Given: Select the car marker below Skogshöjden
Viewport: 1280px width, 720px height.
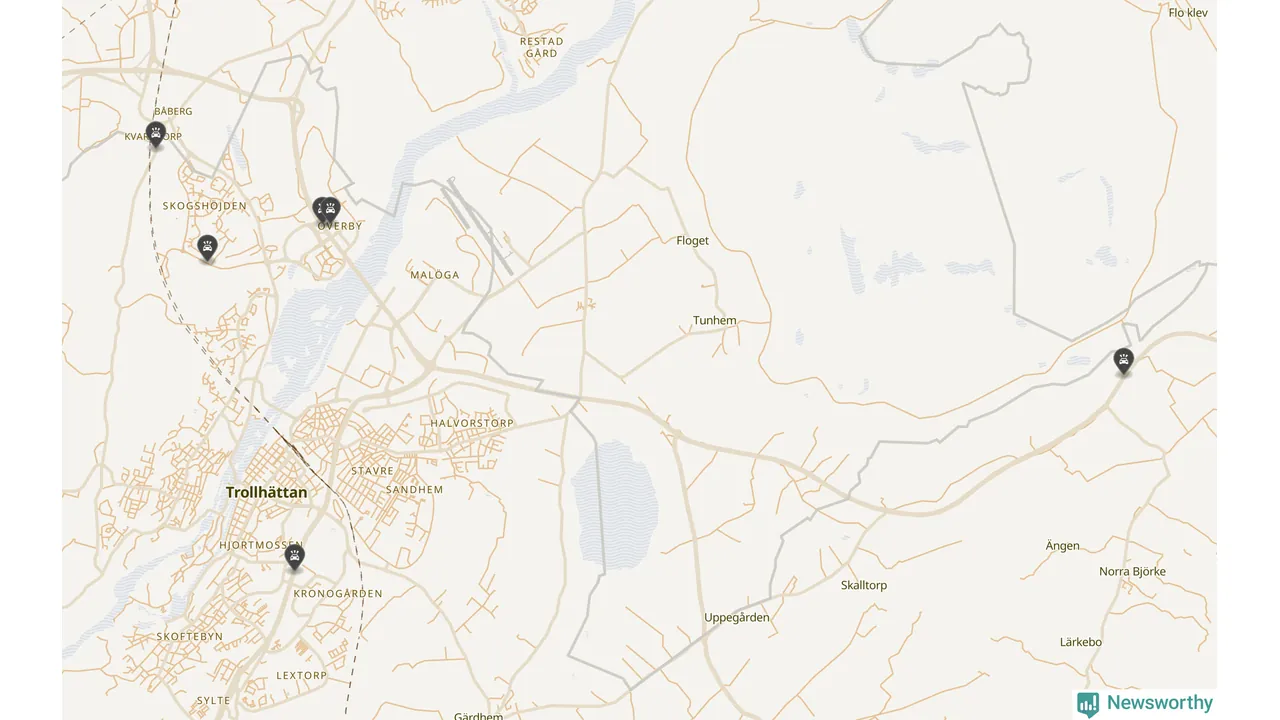Looking at the screenshot, I should click(207, 248).
